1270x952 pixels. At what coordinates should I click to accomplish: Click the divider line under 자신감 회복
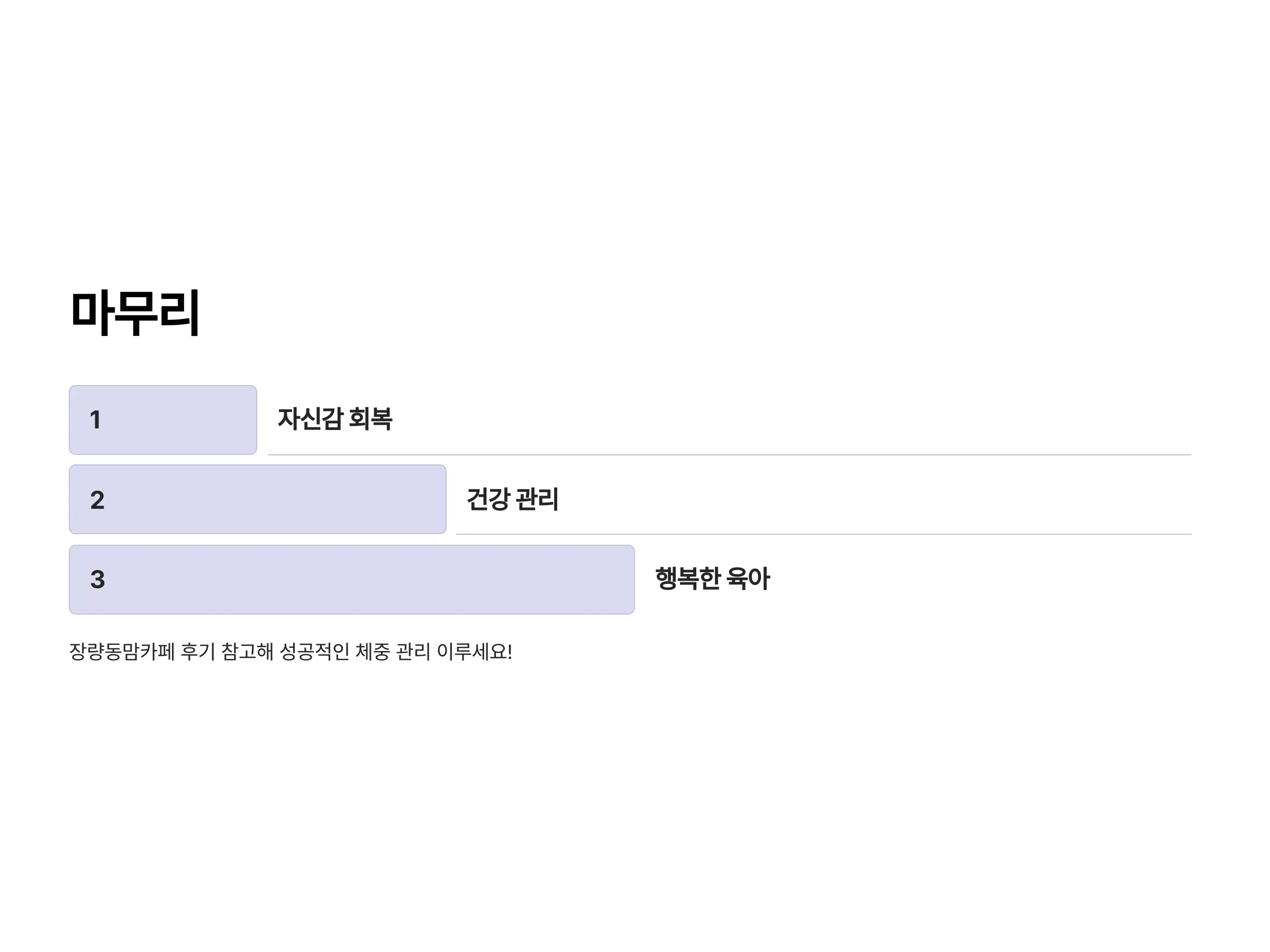(730, 454)
